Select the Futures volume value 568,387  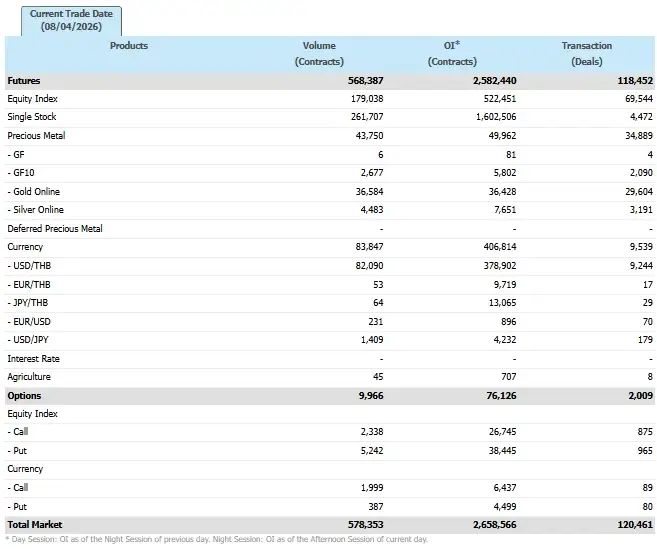point(362,80)
